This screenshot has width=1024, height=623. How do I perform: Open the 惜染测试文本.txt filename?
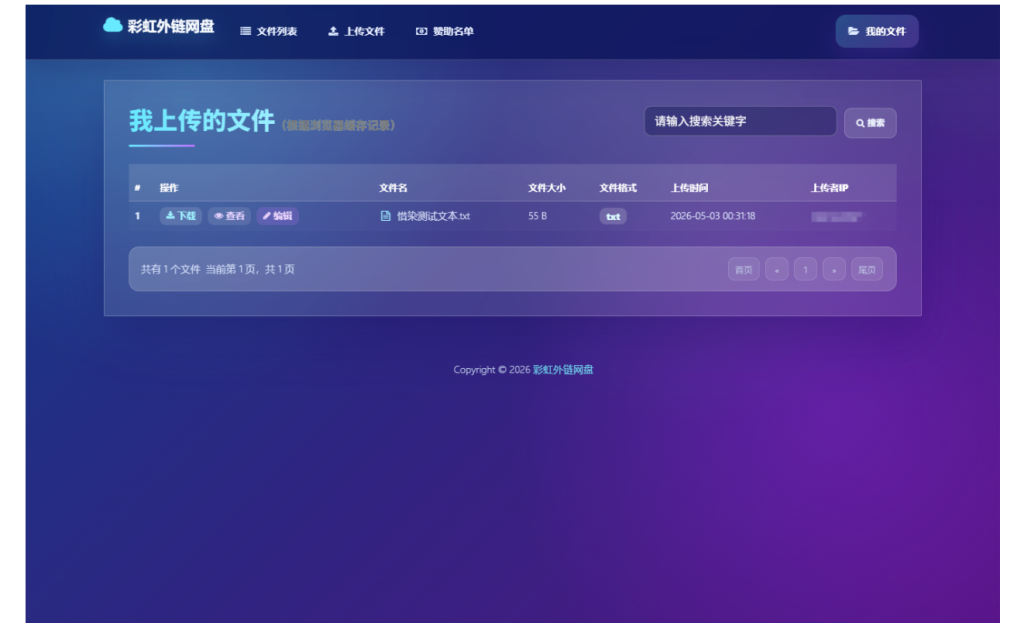pyautogui.click(x=434, y=216)
